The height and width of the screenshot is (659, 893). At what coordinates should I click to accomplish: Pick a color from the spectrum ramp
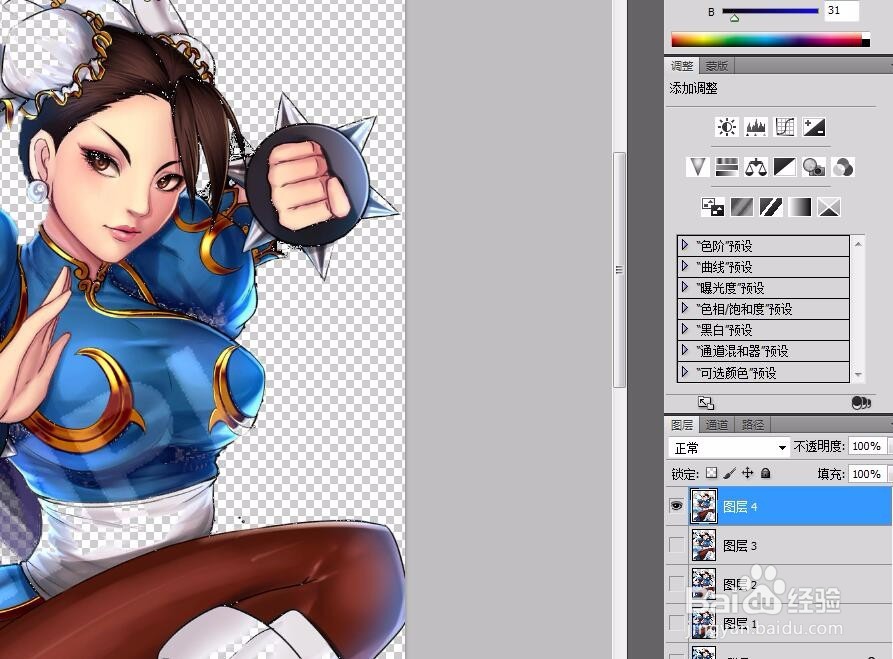pyautogui.click(x=766, y=40)
